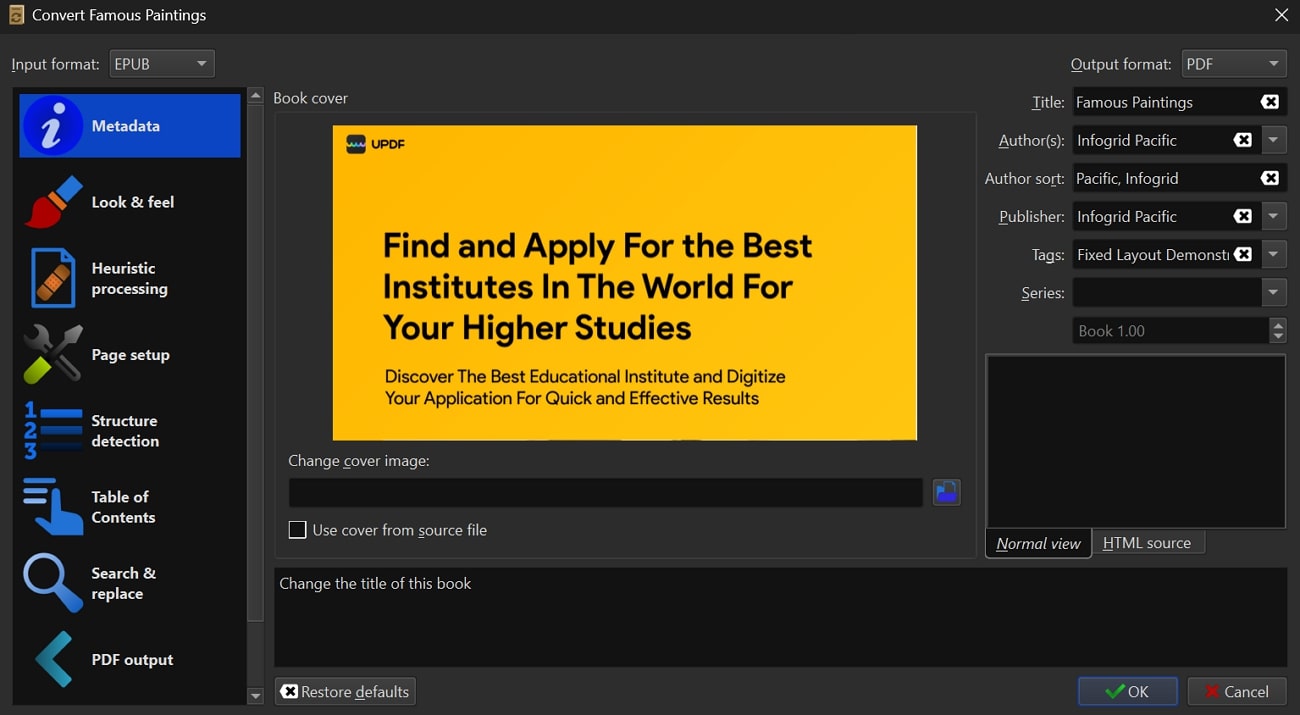Switch to Normal view tab
The image size is (1300, 715).
[x=1038, y=543]
